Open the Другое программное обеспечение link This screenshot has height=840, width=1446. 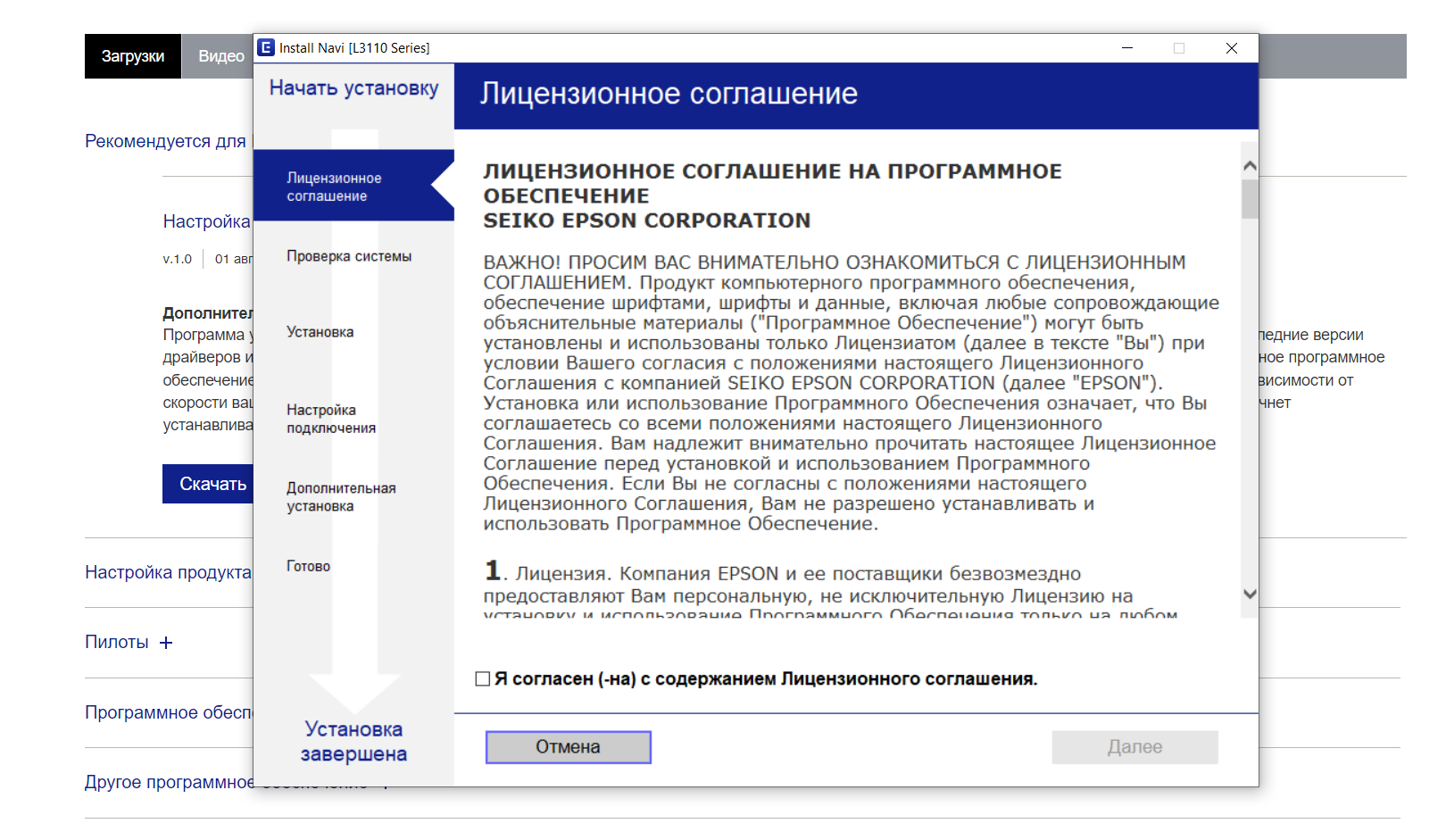[x=169, y=782]
